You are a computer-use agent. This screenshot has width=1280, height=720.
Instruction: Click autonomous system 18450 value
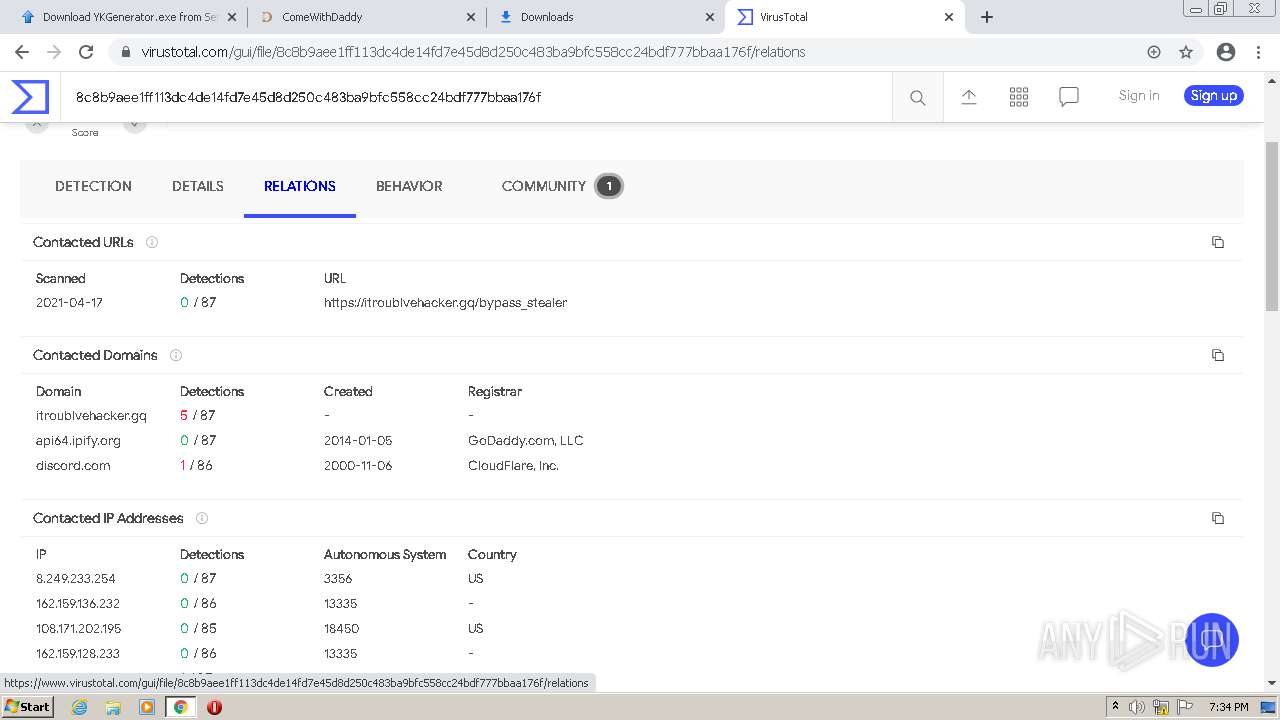(341, 628)
